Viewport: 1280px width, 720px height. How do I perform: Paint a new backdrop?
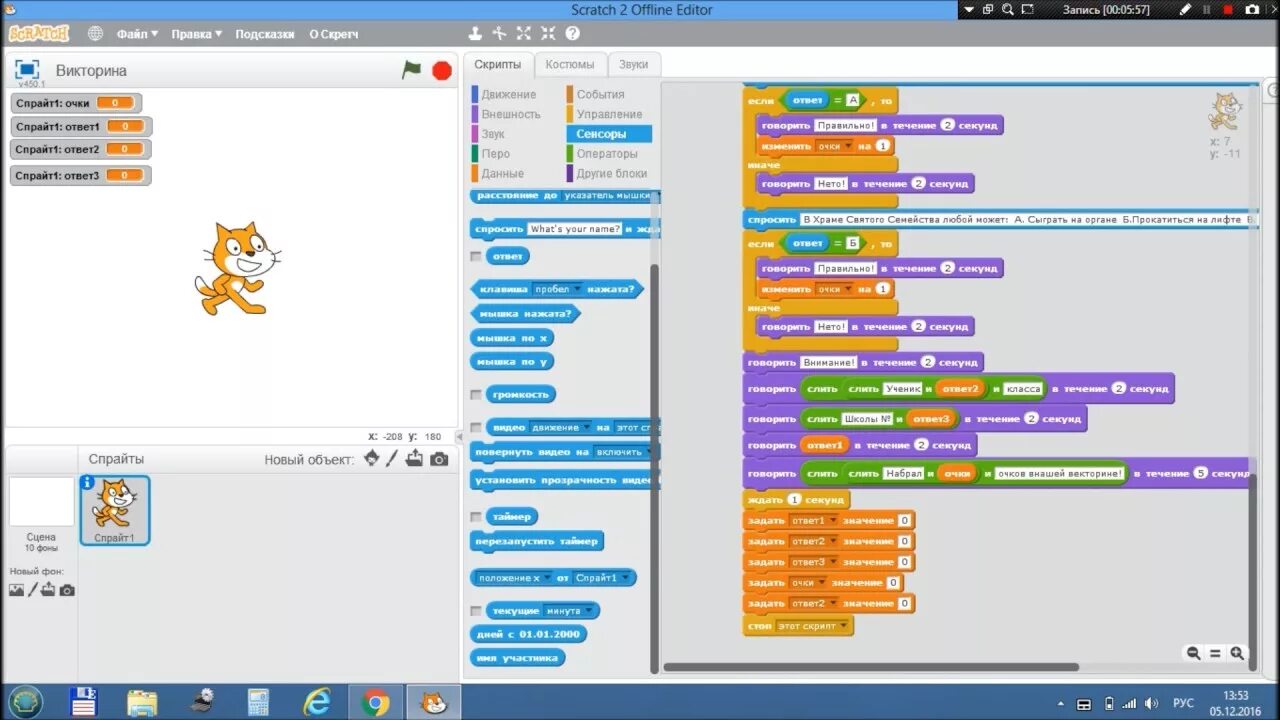tap(32, 590)
